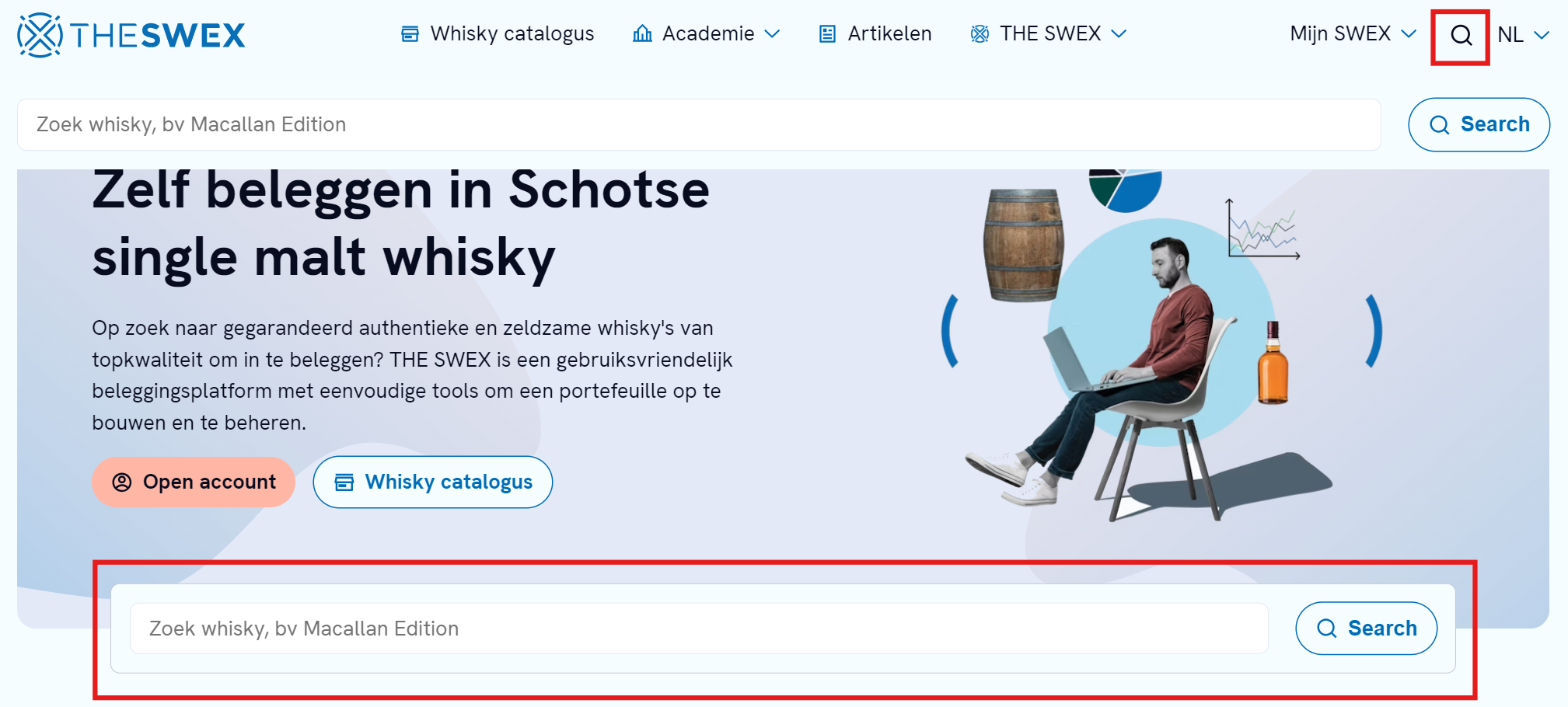The image size is (1568, 707).
Task: Click the THE SWEX logo
Action: [x=131, y=35]
